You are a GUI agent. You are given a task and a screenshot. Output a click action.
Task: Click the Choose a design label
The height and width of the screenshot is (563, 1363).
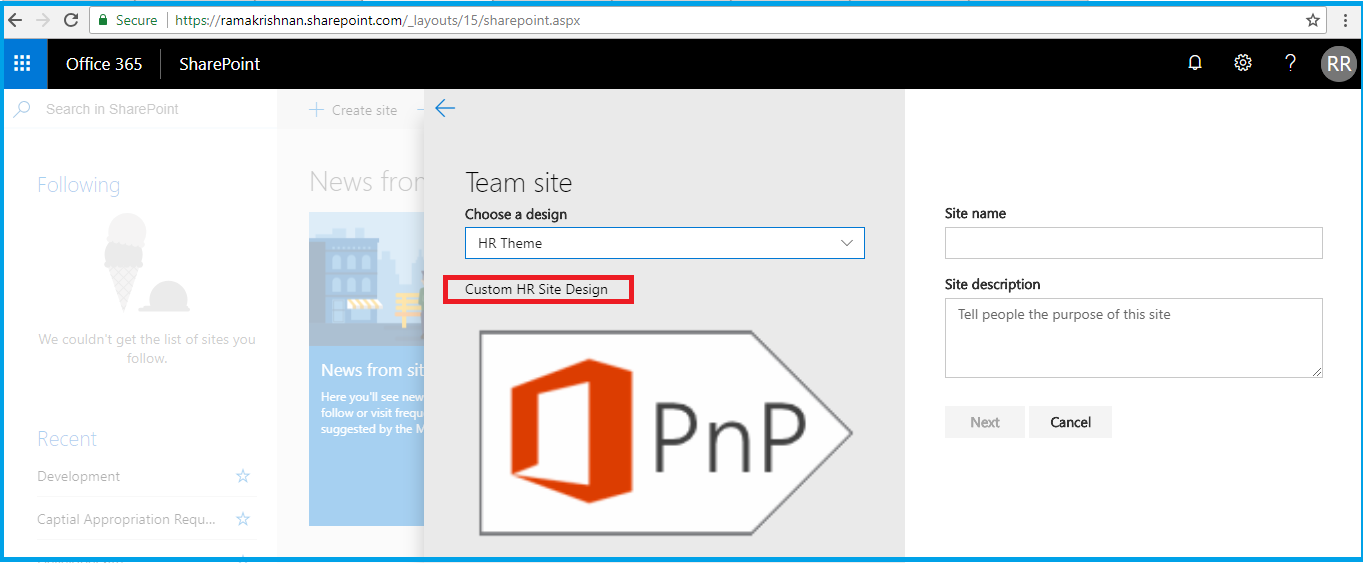(x=516, y=214)
